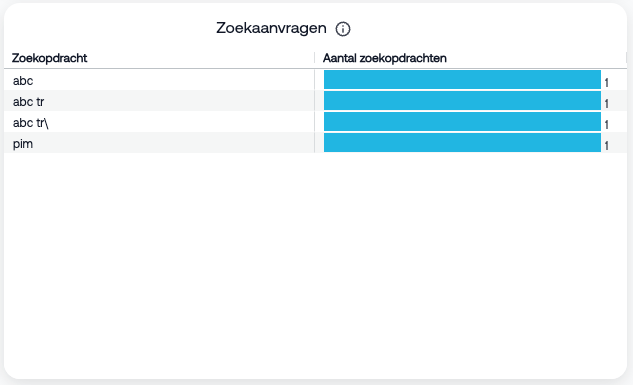Image resolution: width=633 pixels, height=385 pixels.
Task: Click the blue bar for 'abc'
Action: 462,80
